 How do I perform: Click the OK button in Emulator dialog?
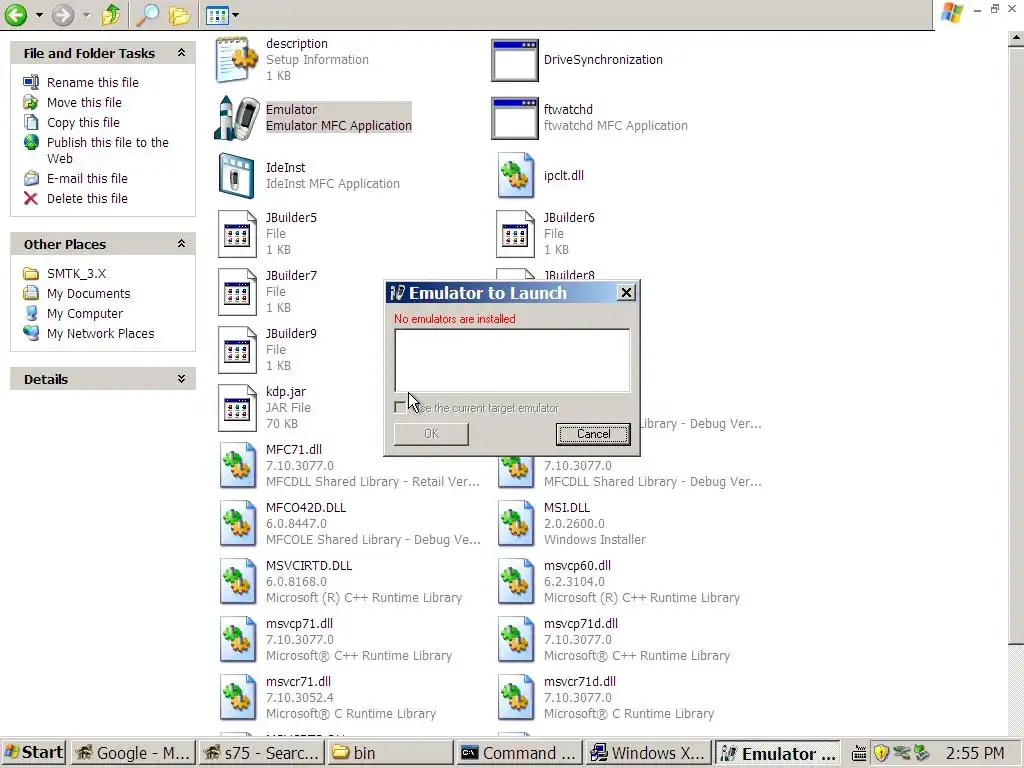[431, 434]
